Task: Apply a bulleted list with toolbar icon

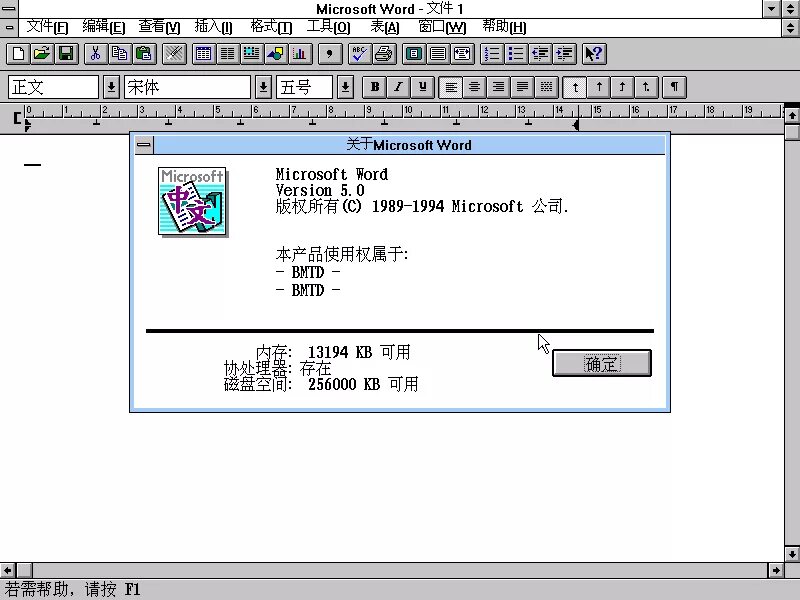Action: [x=516, y=54]
